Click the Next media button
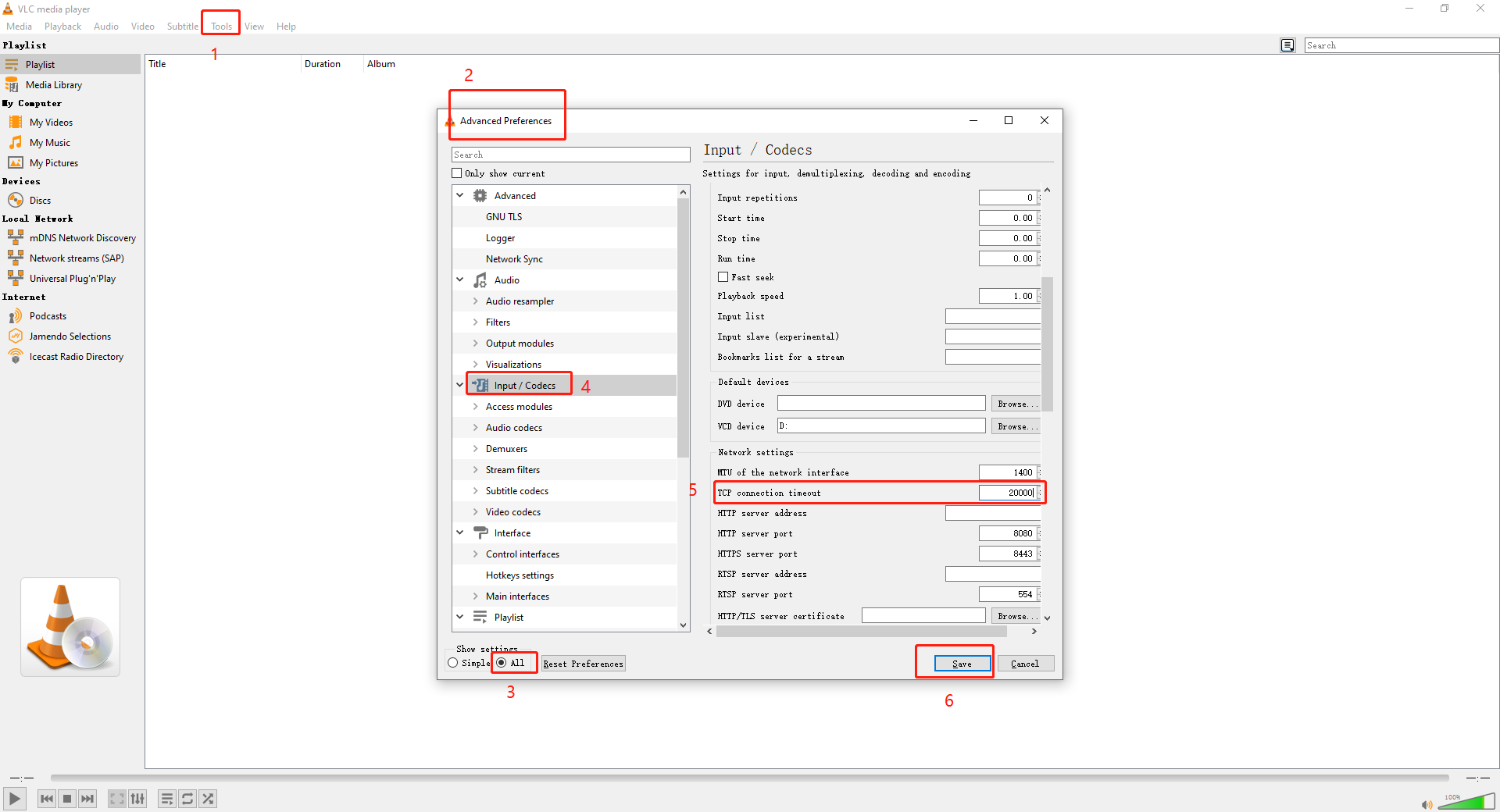This screenshot has height=812, width=1500. (x=87, y=798)
